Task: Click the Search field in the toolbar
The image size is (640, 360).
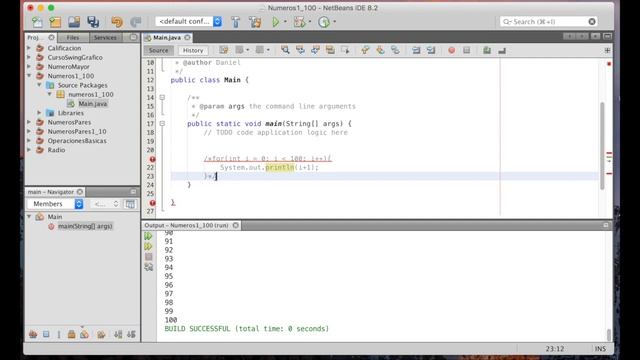Action: (x=549, y=22)
